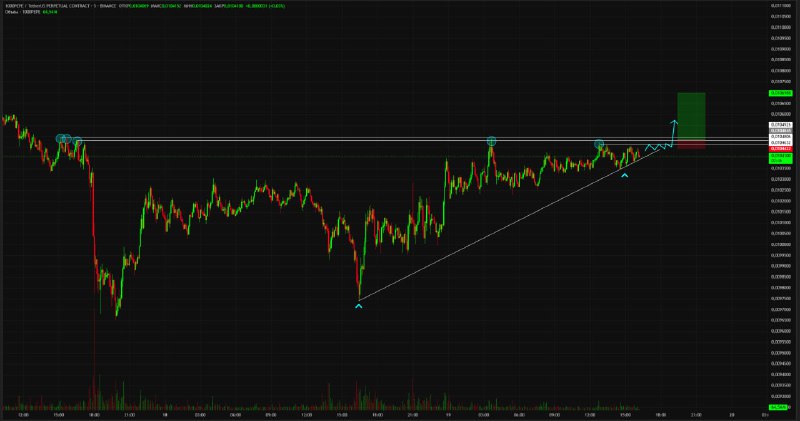The height and width of the screenshot is (421, 800).
Task: Select the cyan zigzag projection path
Action: point(658,147)
